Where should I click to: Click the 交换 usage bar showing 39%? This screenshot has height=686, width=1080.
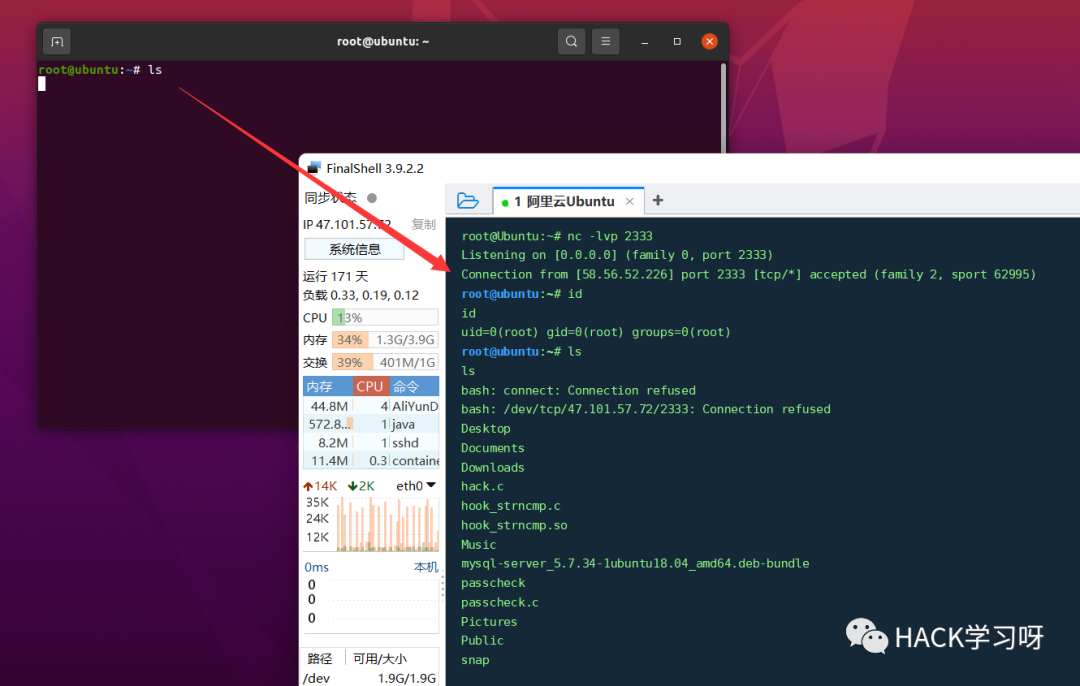(385, 362)
